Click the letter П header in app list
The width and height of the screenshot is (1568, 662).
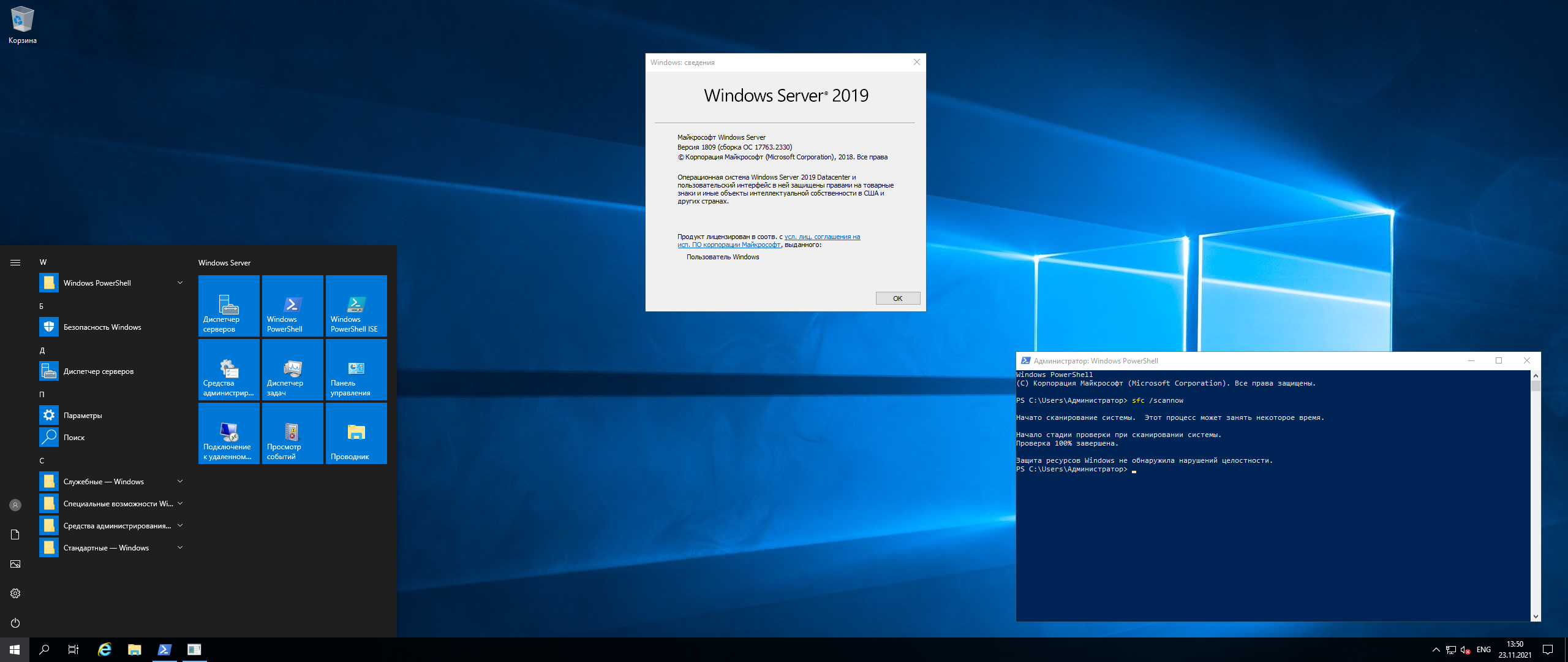[42, 395]
